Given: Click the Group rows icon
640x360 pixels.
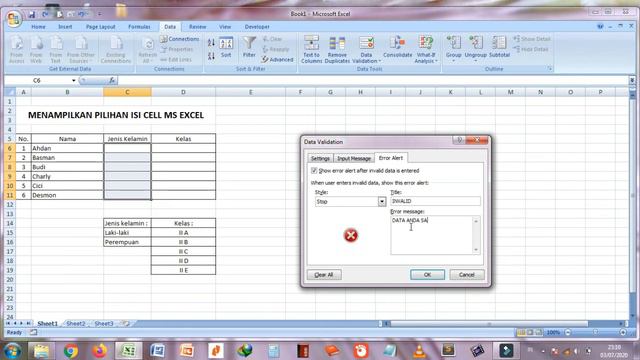Looking at the screenshot, I should click(453, 44).
